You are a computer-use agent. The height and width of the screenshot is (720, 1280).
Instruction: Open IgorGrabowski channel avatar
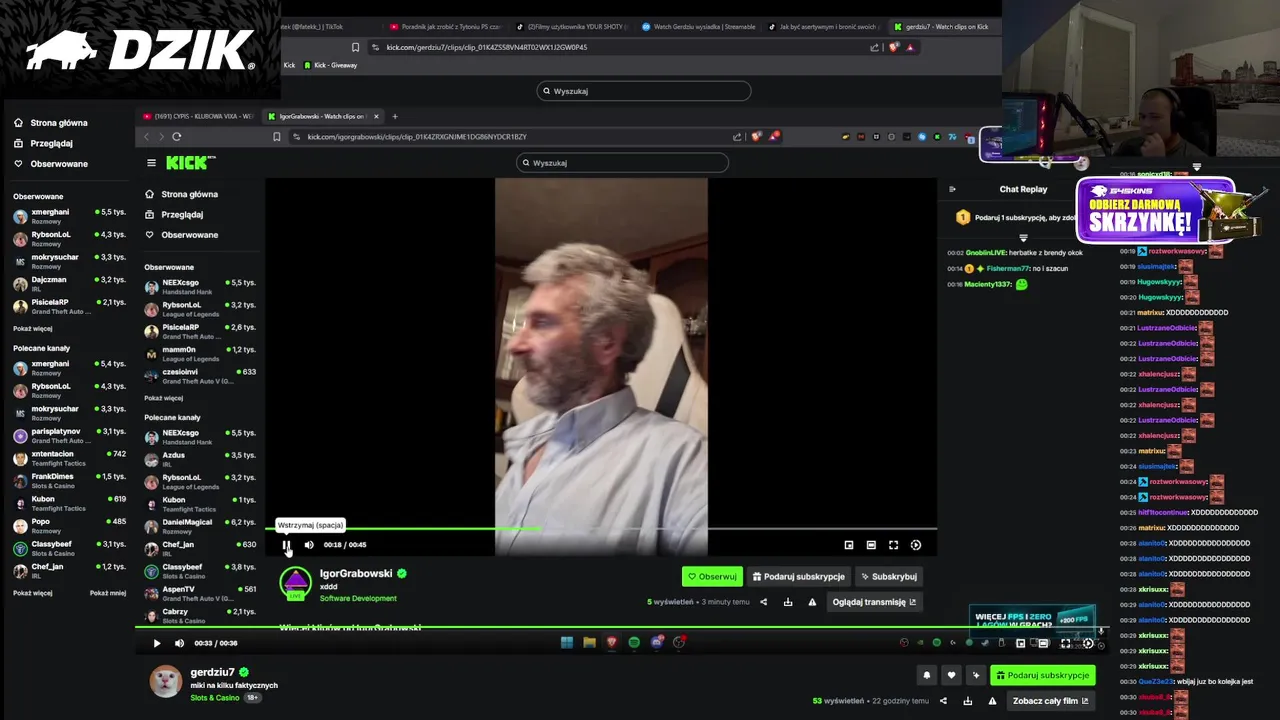tap(295, 583)
